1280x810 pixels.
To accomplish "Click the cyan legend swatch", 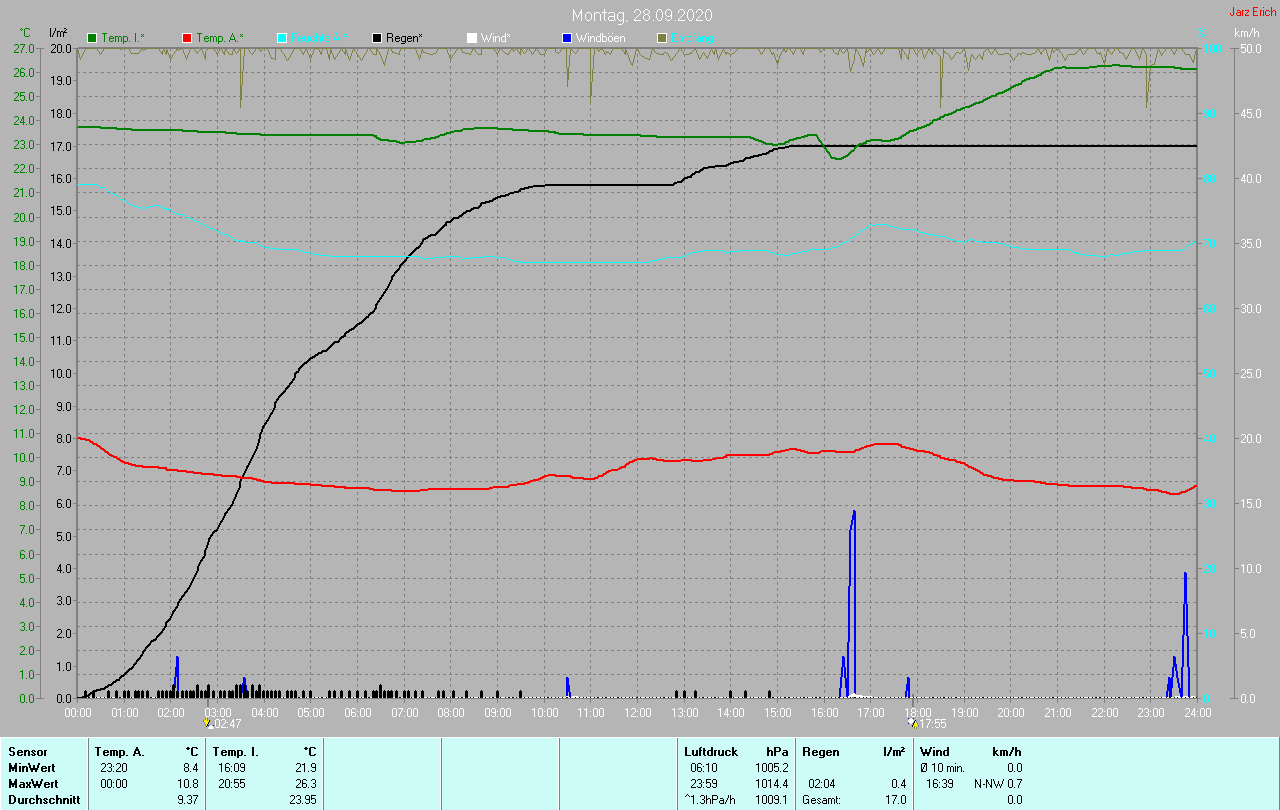I will [282, 38].
